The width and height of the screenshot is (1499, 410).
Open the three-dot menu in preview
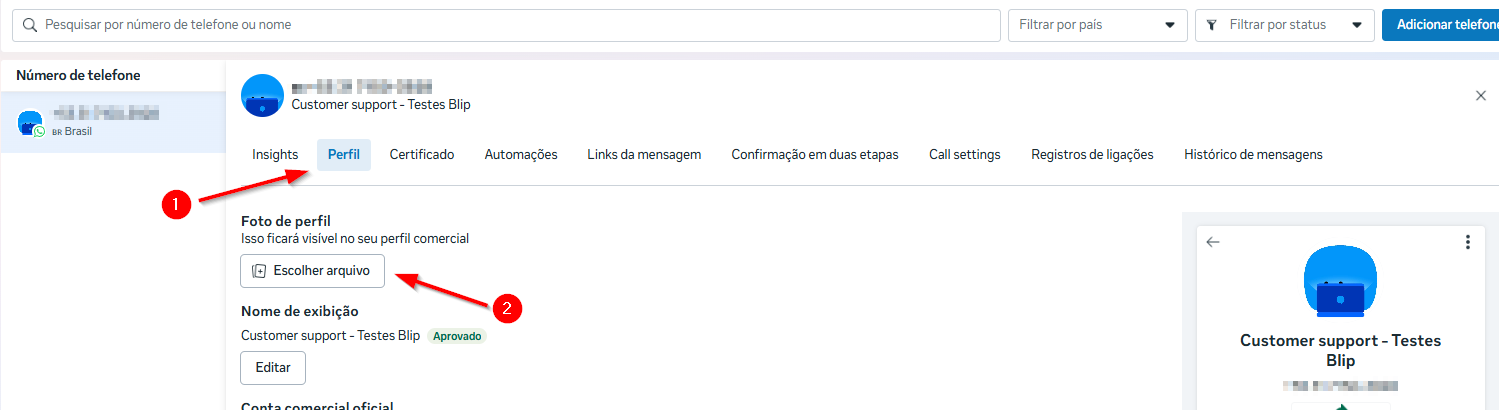point(1467,242)
